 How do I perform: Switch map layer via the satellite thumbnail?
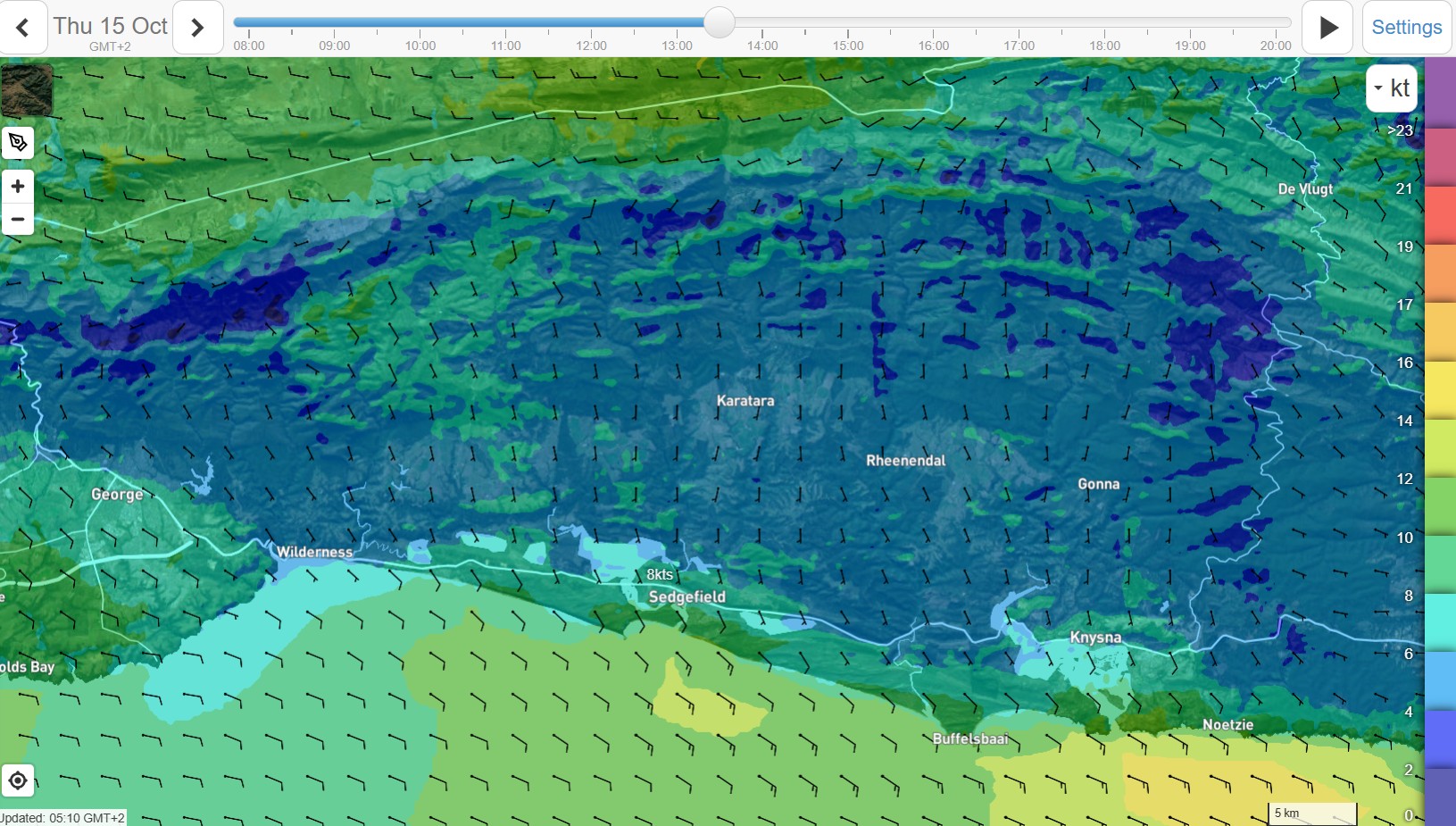tap(27, 89)
